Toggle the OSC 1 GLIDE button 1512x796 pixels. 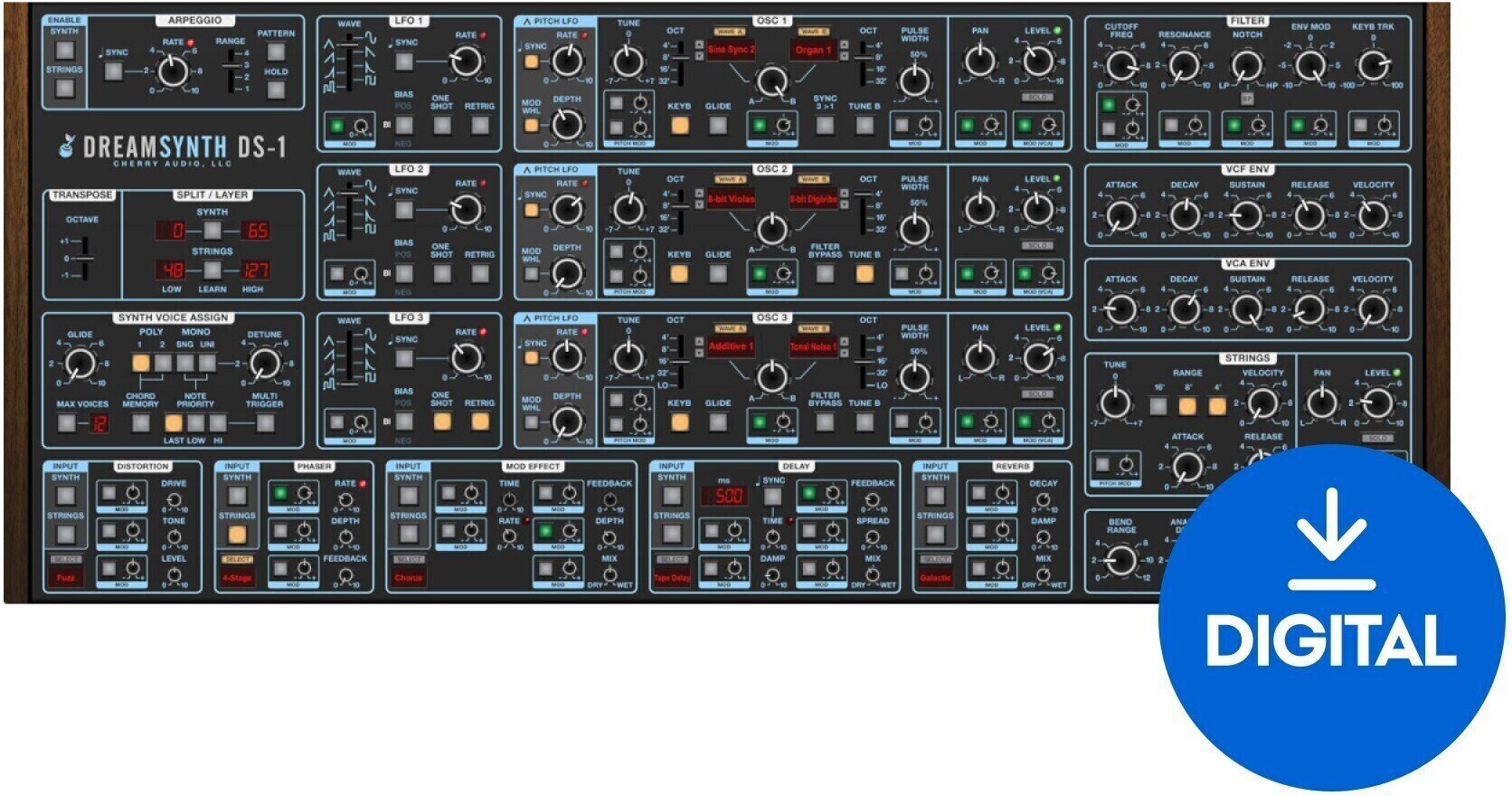point(718,125)
